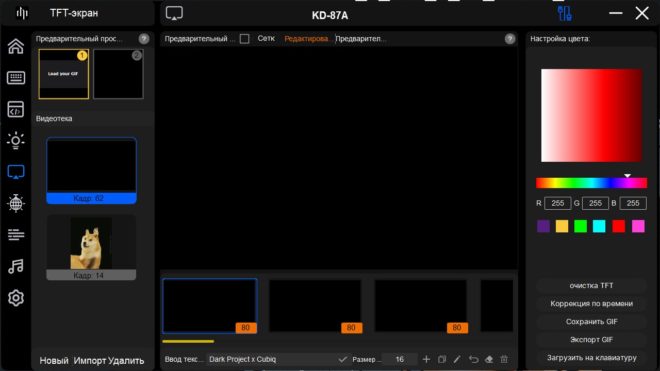This screenshot has height=371, width=660.
Task: Undo last edit with arrow icon
Action: [473, 359]
